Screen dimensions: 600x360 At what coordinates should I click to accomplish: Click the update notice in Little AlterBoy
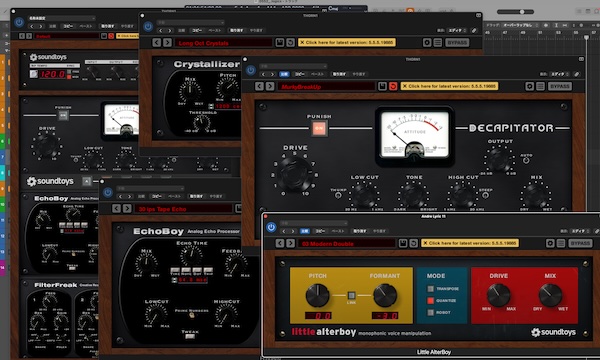point(470,243)
